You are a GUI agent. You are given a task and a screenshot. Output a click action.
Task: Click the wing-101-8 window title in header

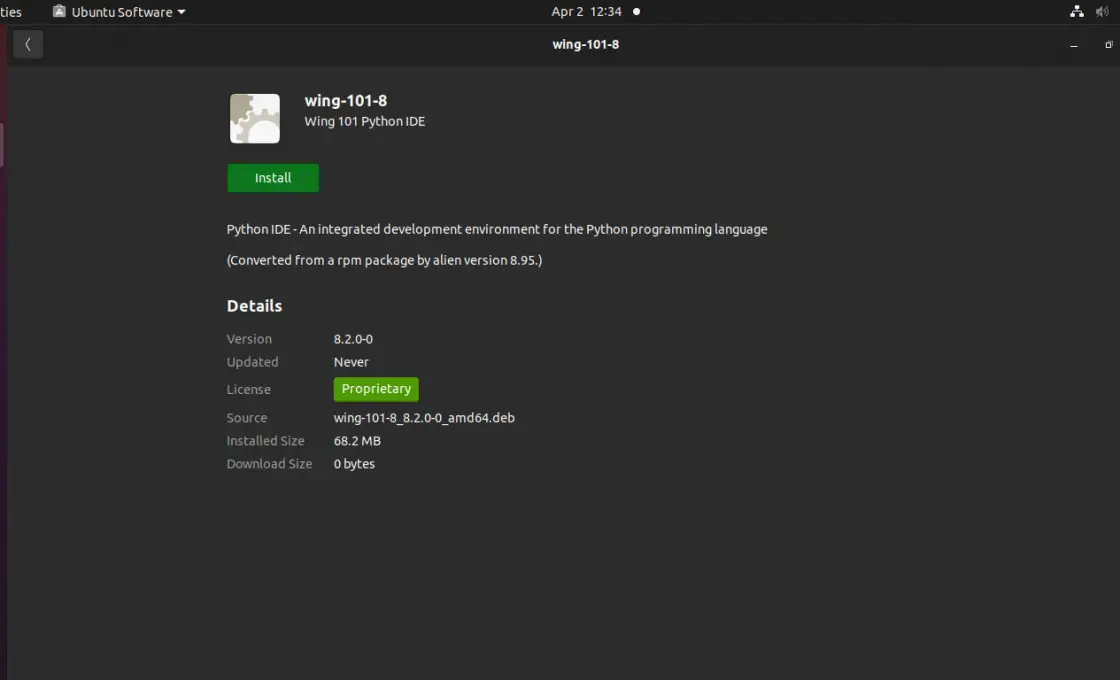pyautogui.click(x=586, y=44)
